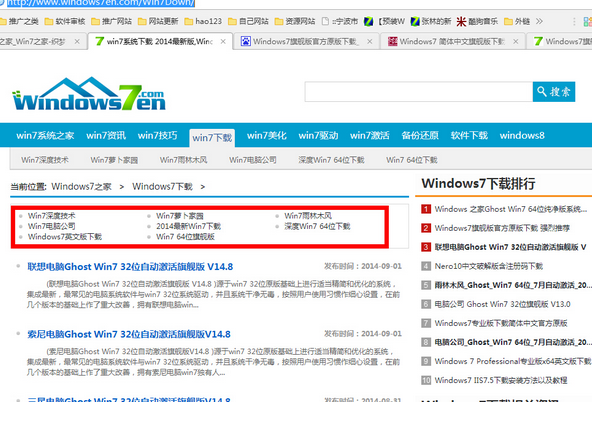Open the 外链 bookmark folder
Screen dimensions: 592x423
[517, 21]
